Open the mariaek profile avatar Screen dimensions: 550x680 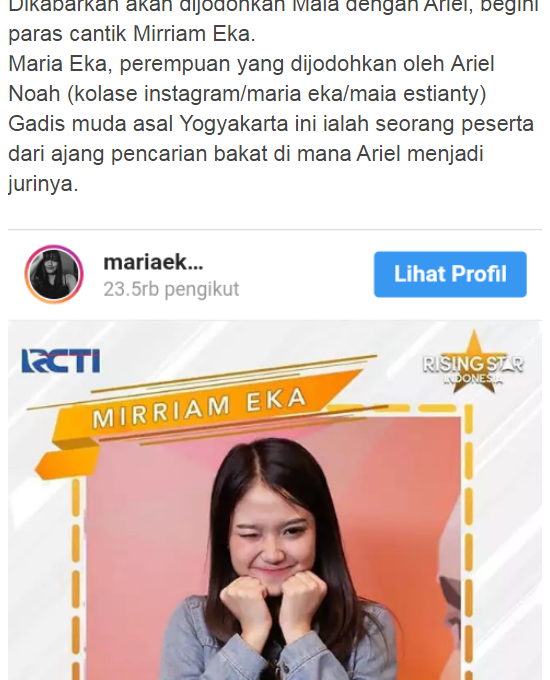tap(54, 274)
